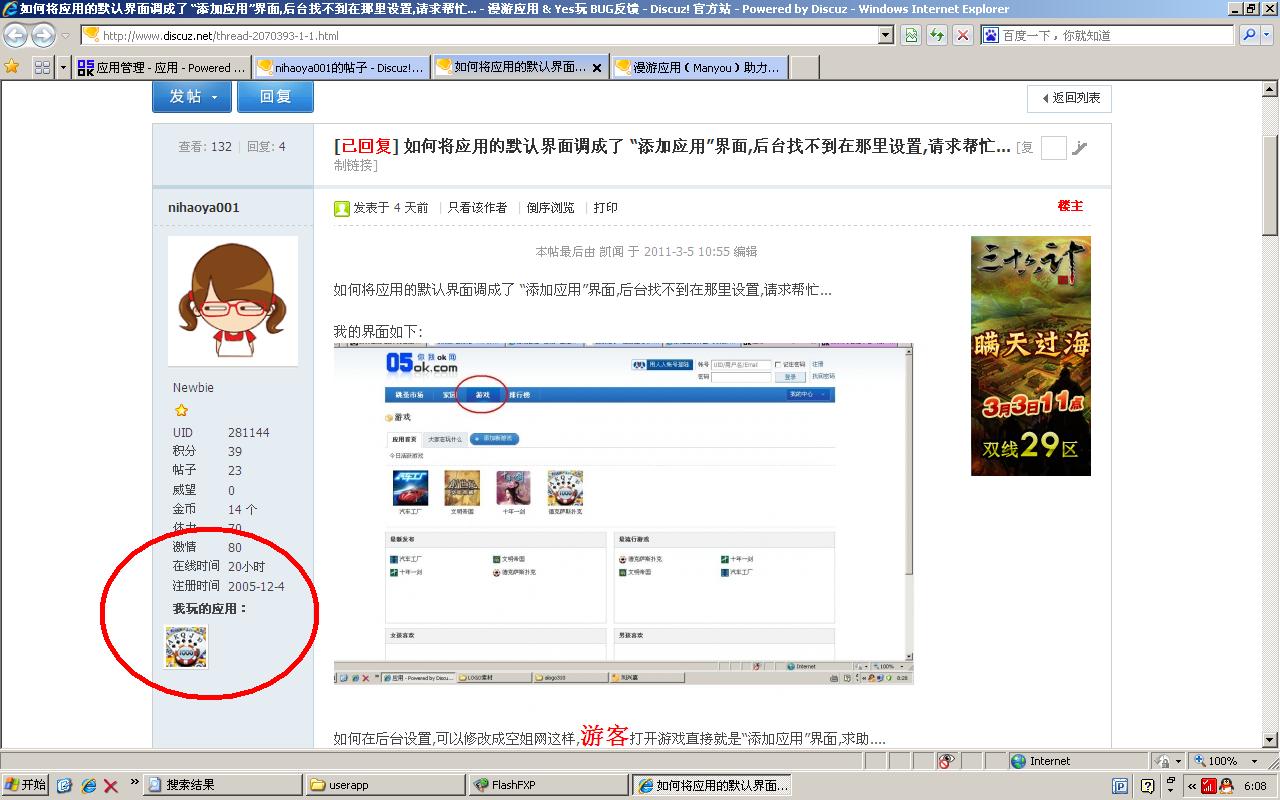Click the 瞒天过海 game advertisement banner
Image resolution: width=1280 pixels, height=800 pixels.
[1031, 356]
